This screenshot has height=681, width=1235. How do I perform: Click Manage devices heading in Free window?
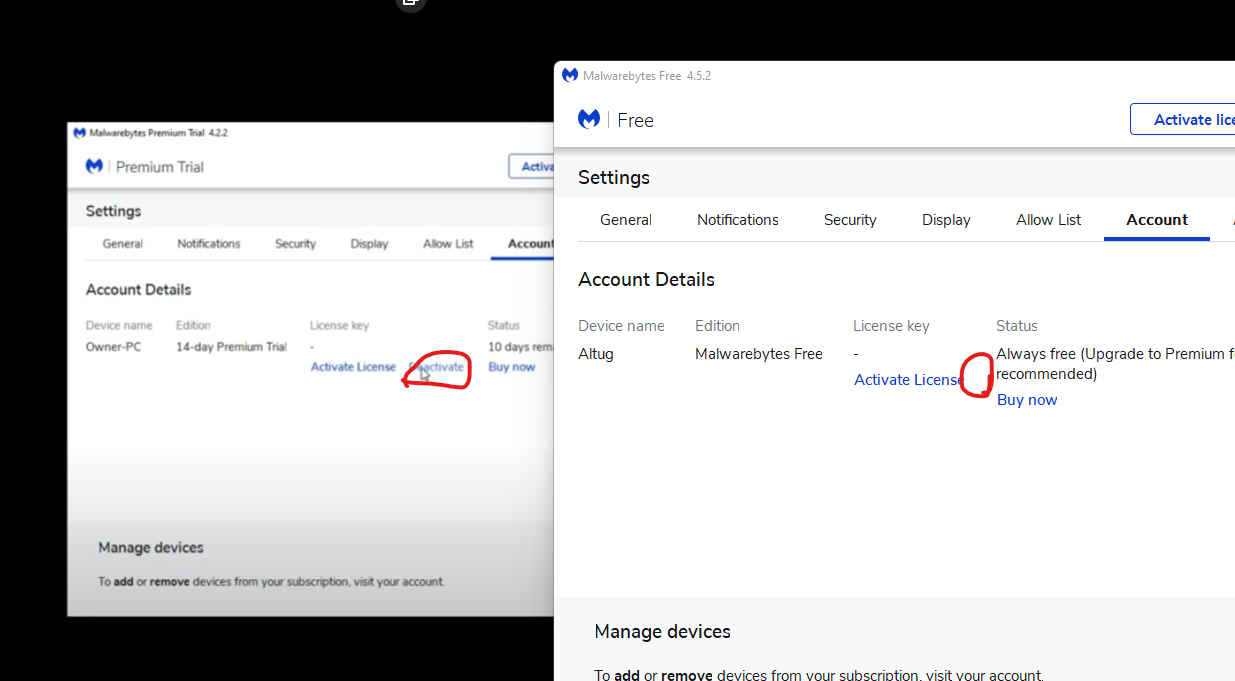662,631
